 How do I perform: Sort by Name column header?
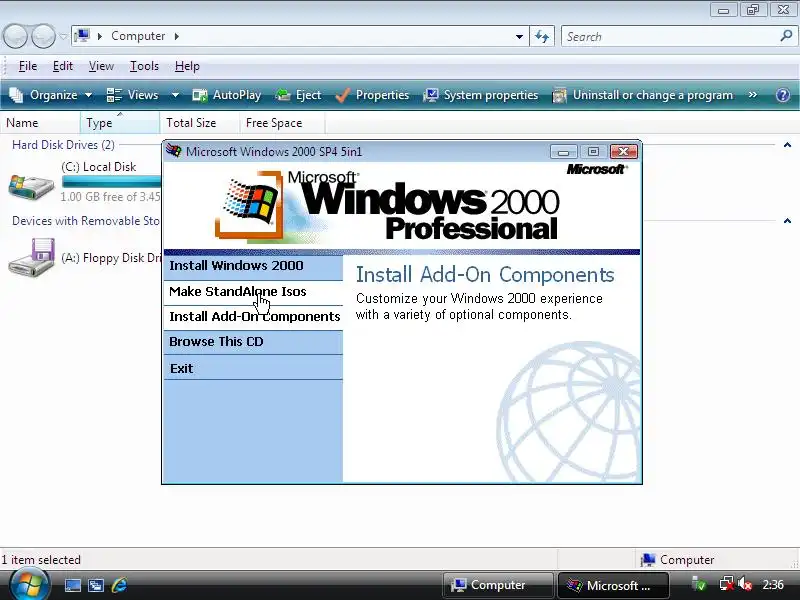40,123
